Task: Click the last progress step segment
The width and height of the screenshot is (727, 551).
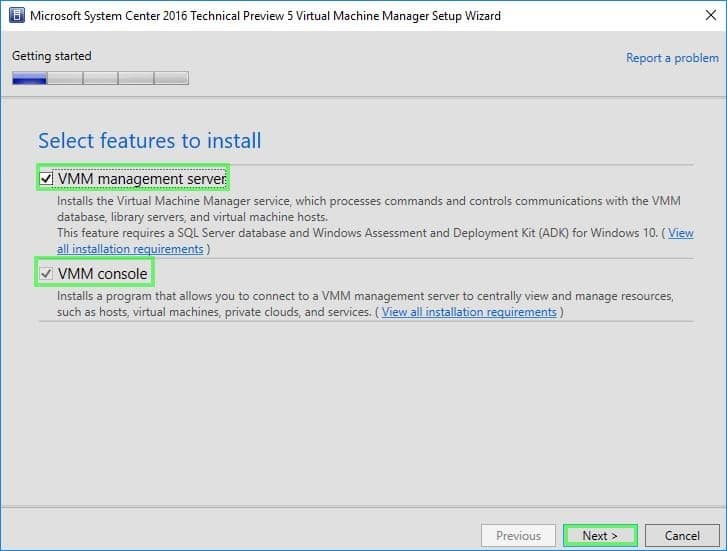Action: (172, 78)
